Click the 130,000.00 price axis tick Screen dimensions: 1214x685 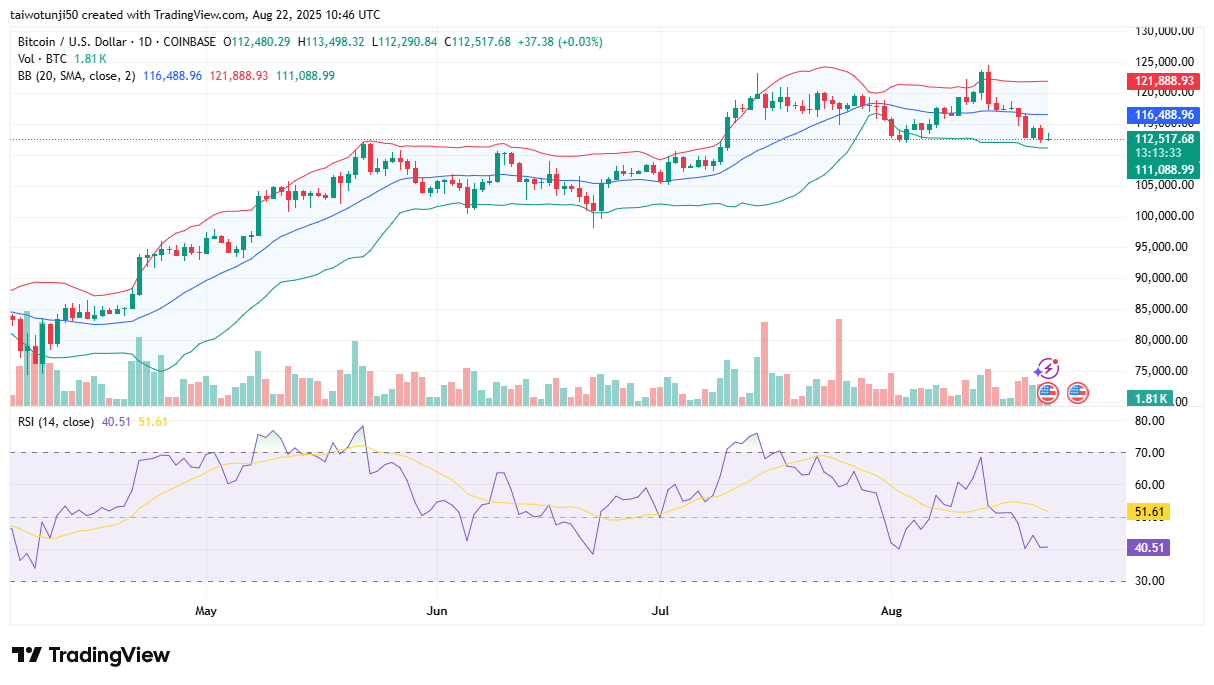pos(1163,31)
